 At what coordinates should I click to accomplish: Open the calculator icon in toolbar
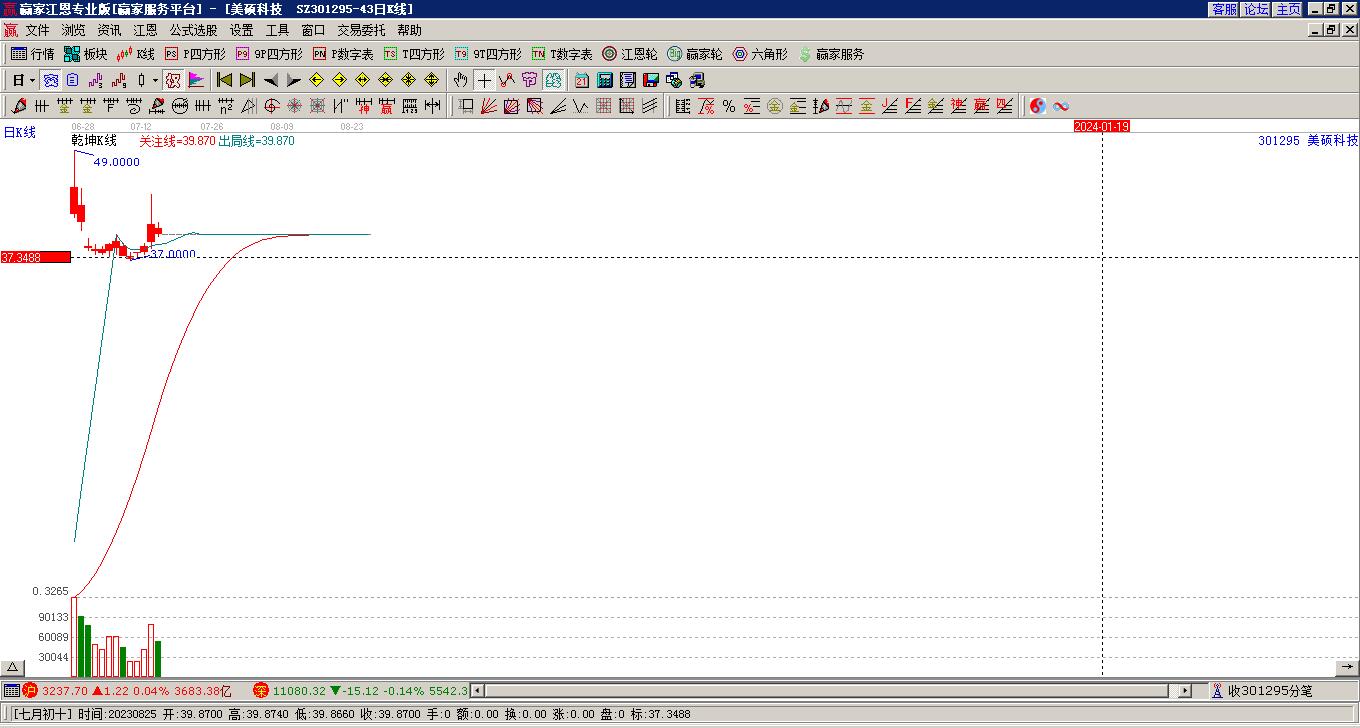pos(605,80)
